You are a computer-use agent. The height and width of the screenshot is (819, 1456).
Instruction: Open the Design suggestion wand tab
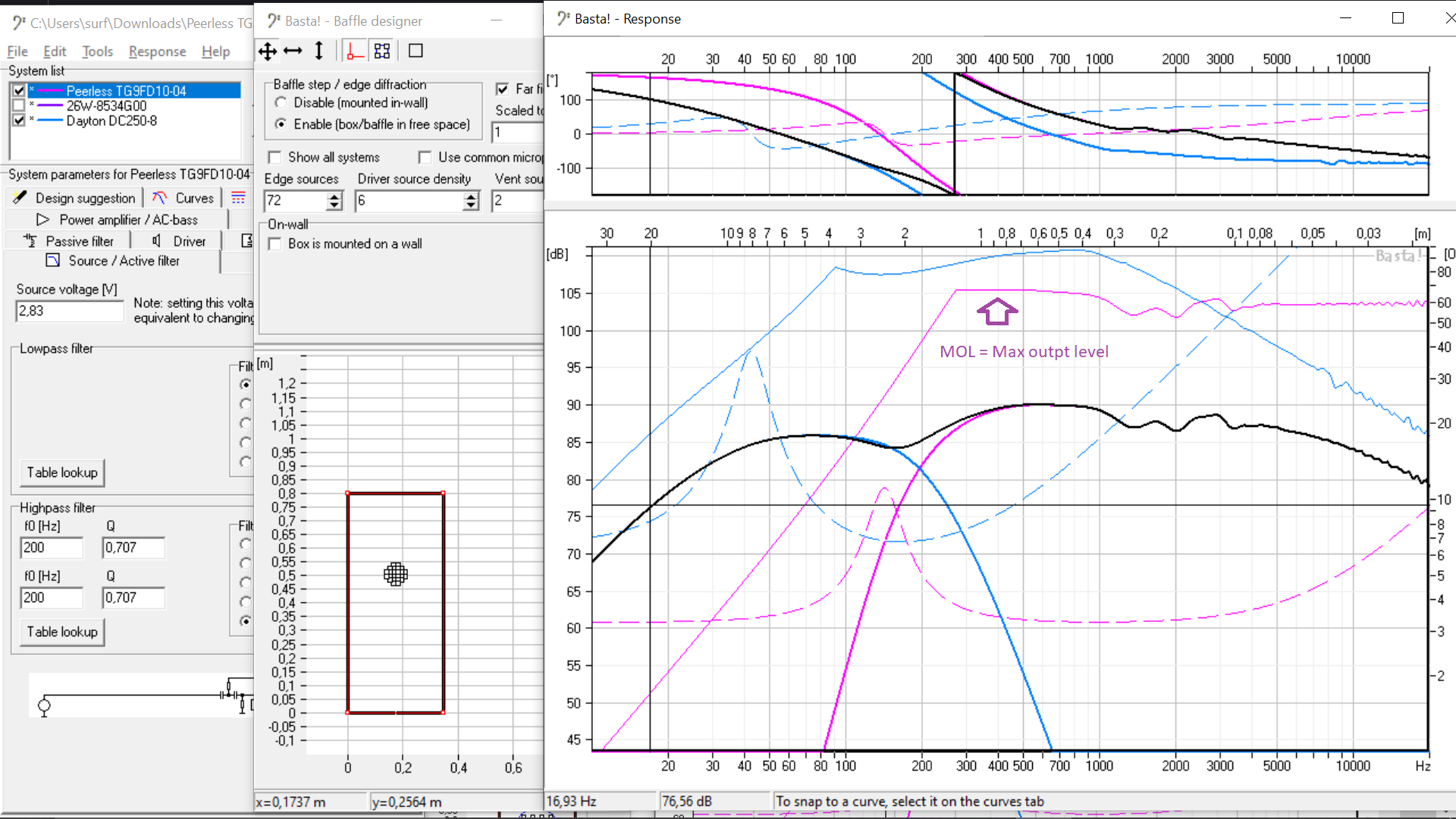pyautogui.click(x=74, y=198)
